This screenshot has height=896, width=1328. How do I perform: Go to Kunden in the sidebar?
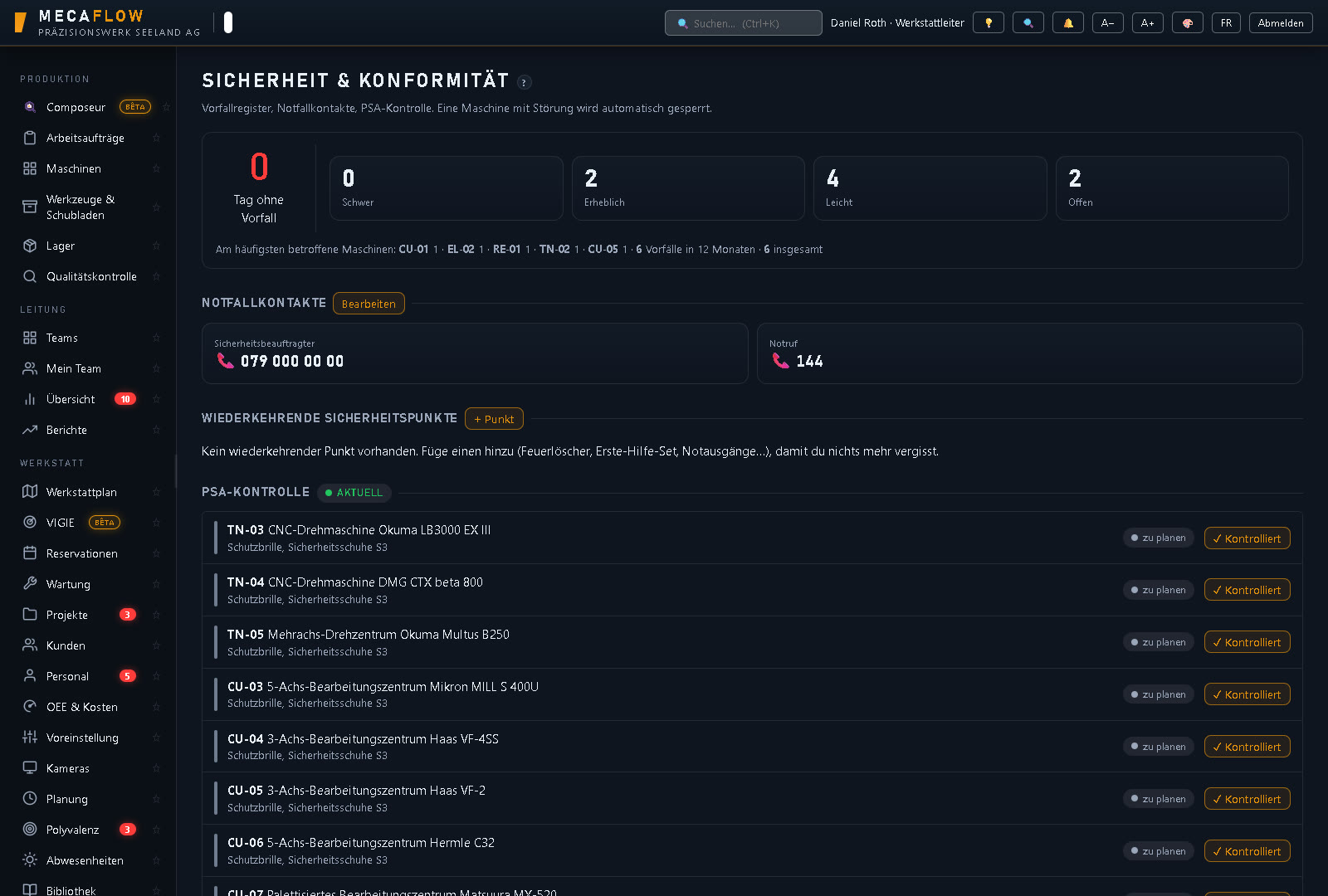point(88,645)
